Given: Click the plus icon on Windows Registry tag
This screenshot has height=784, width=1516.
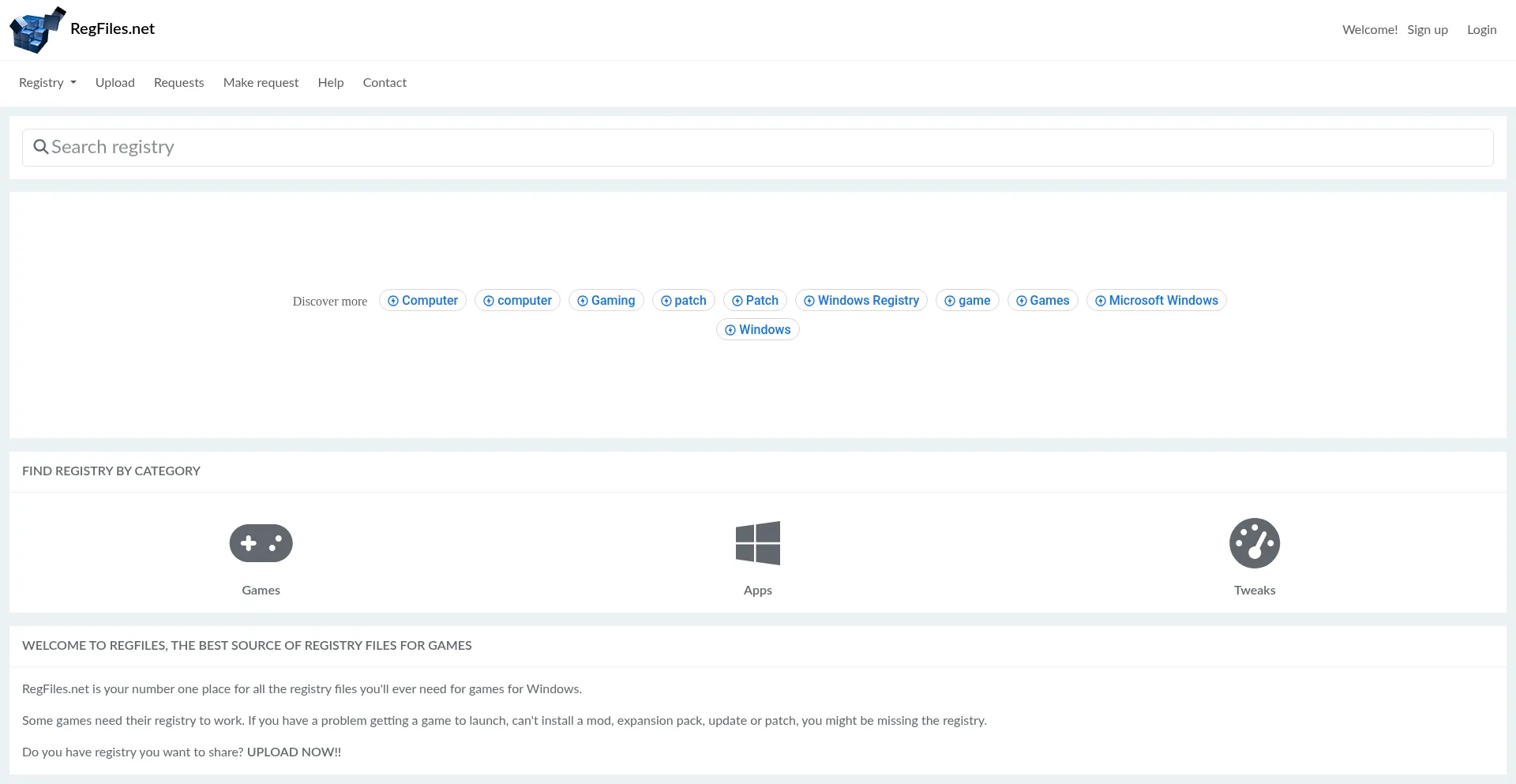Looking at the screenshot, I should tap(809, 301).
